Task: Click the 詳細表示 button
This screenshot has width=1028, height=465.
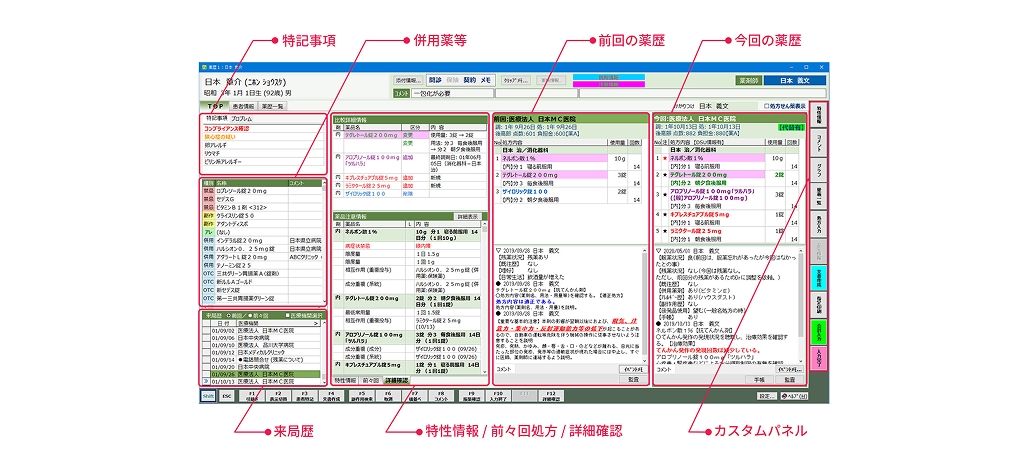Action: tap(468, 216)
